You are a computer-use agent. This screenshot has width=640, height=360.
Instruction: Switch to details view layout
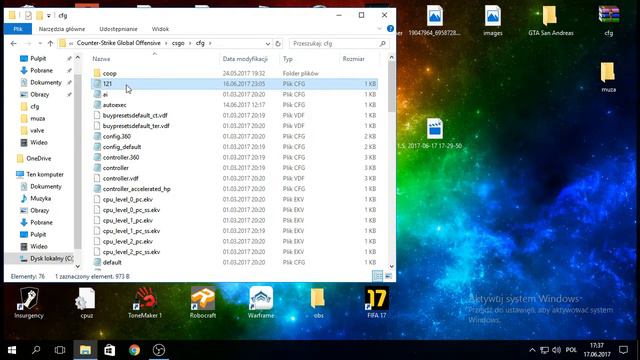(x=378, y=276)
